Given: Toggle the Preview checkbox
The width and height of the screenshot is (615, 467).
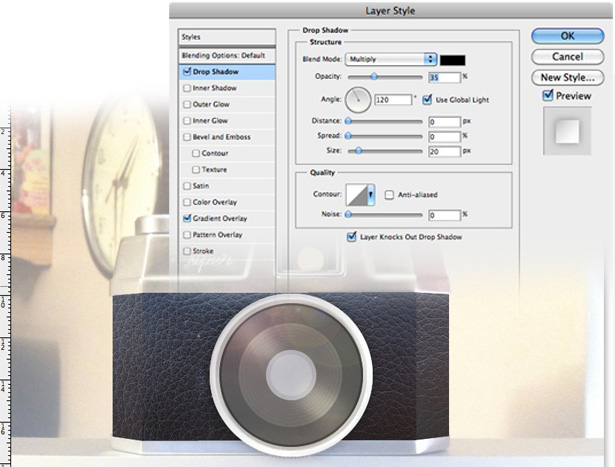Looking at the screenshot, I should 548,95.
